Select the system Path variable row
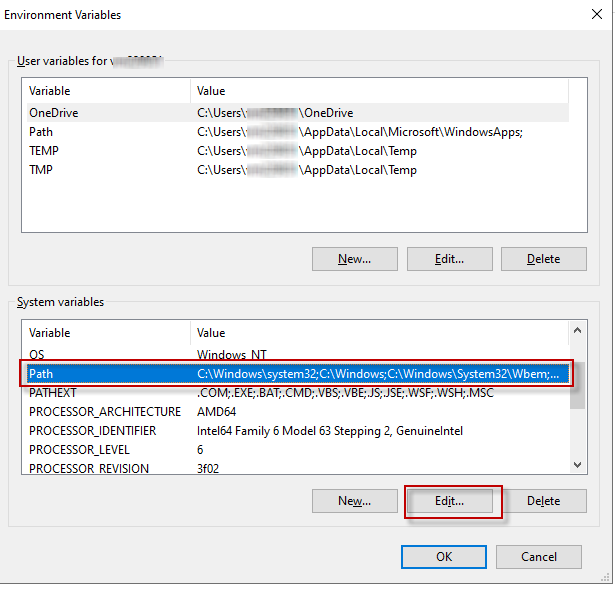 click(x=298, y=374)
